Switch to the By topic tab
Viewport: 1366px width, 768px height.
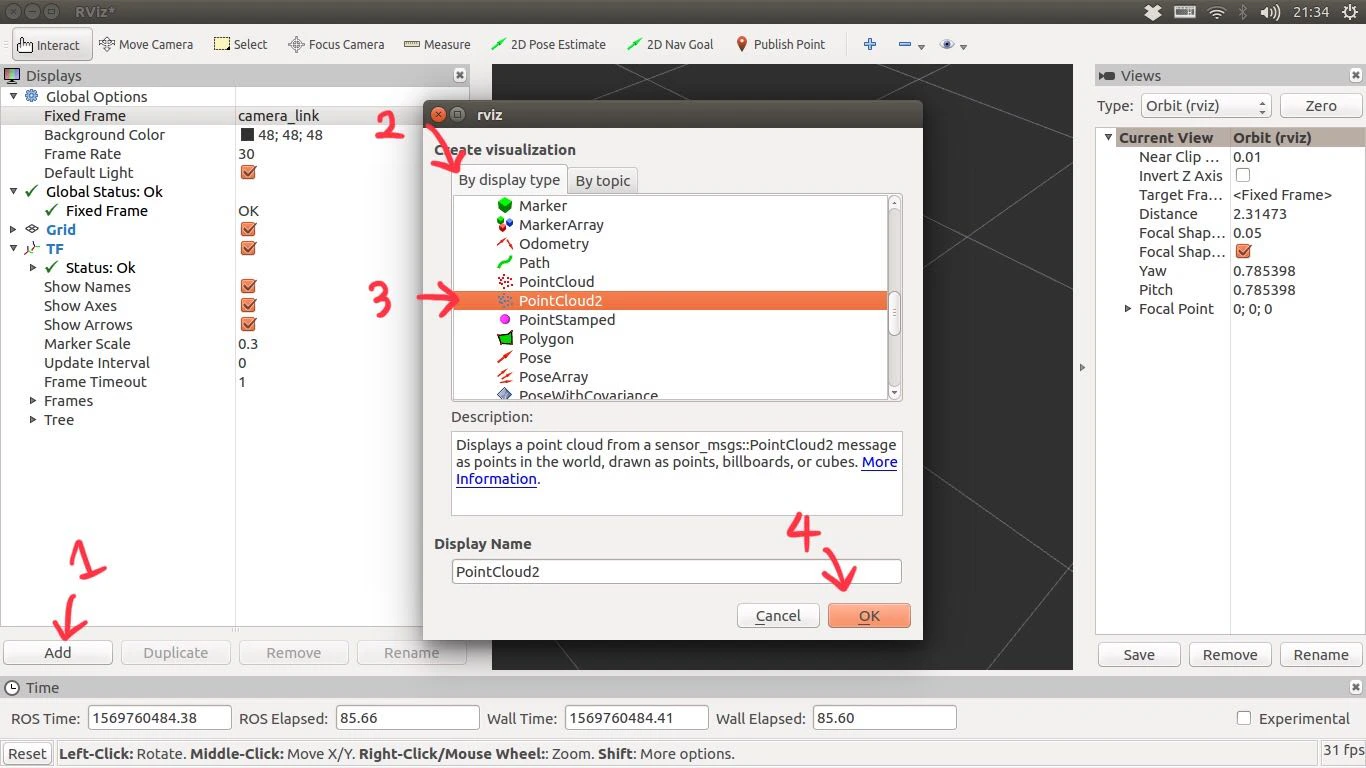coord(603,181)
